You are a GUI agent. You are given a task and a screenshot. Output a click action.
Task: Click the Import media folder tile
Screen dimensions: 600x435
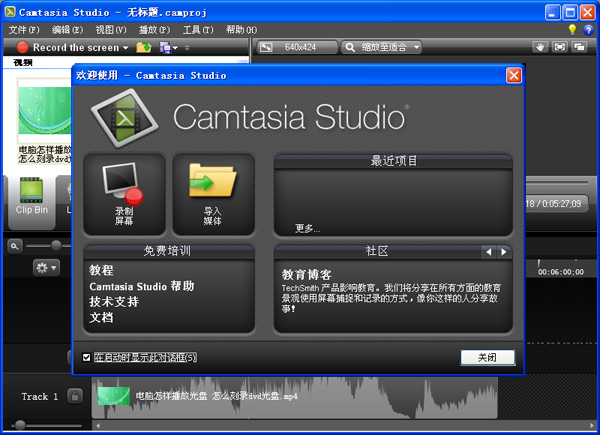pos(214,194)
